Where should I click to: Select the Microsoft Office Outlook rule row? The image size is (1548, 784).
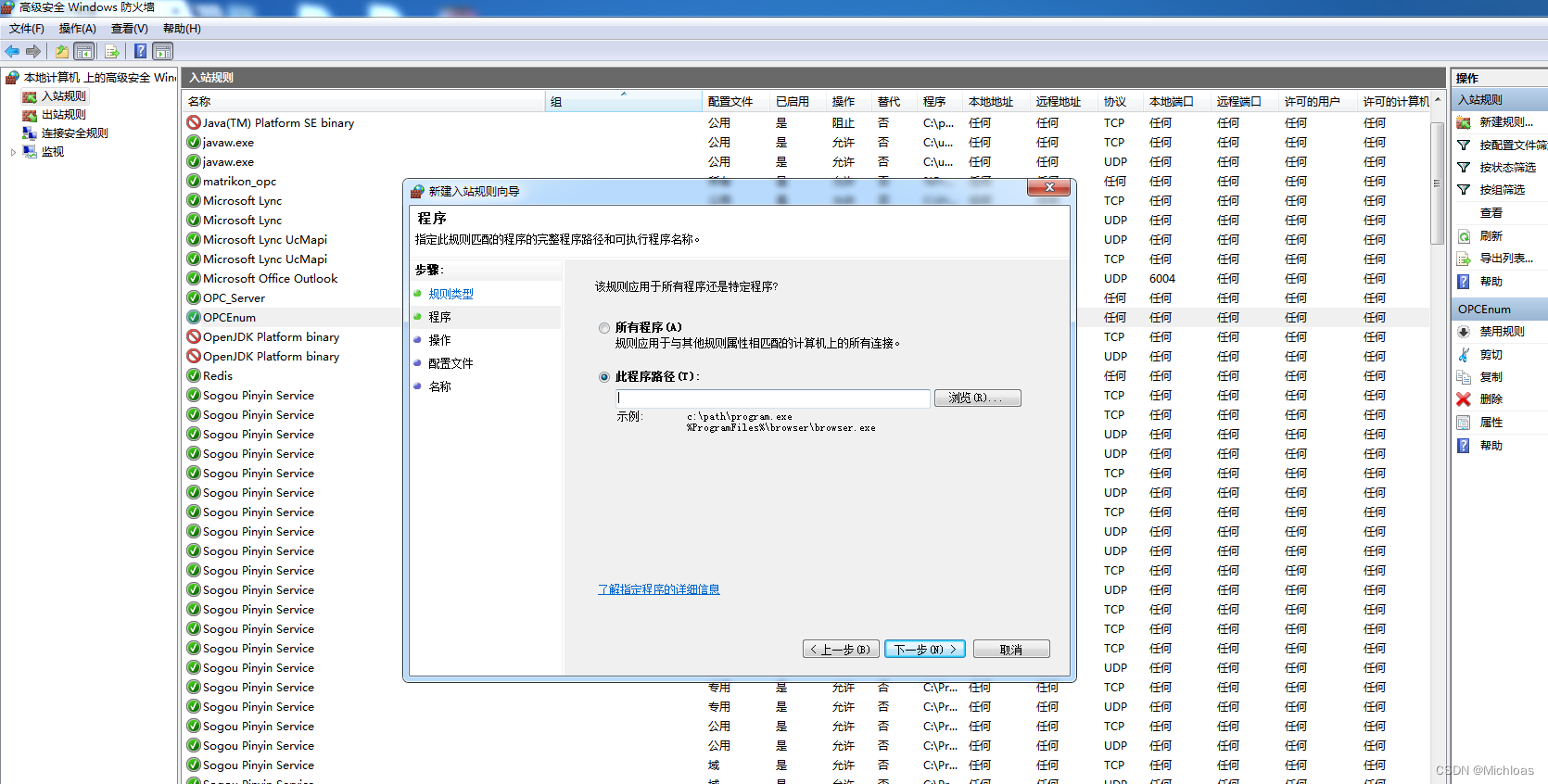(x=271, y=278)
